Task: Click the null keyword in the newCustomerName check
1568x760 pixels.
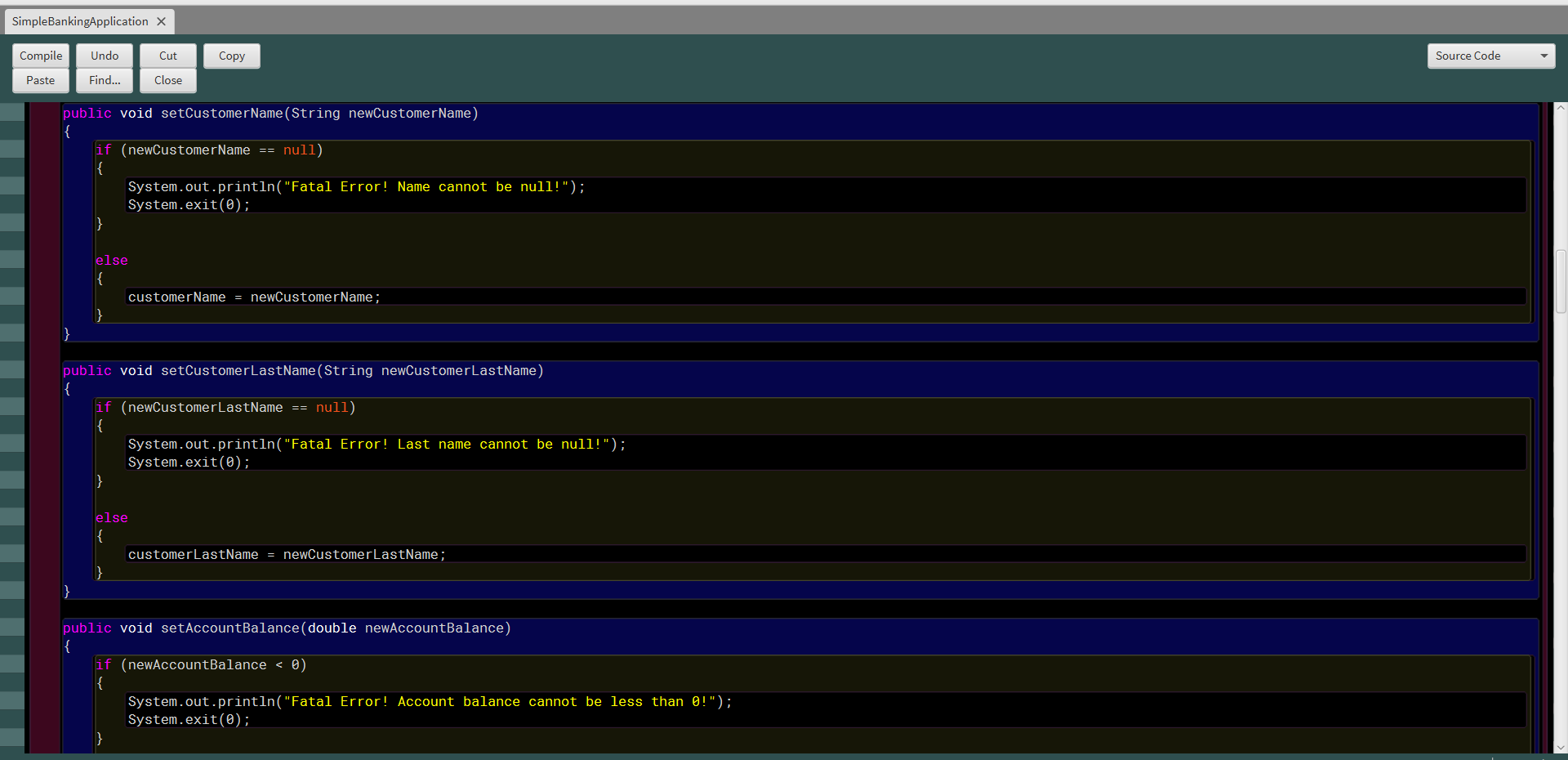Action: (300, 150)
